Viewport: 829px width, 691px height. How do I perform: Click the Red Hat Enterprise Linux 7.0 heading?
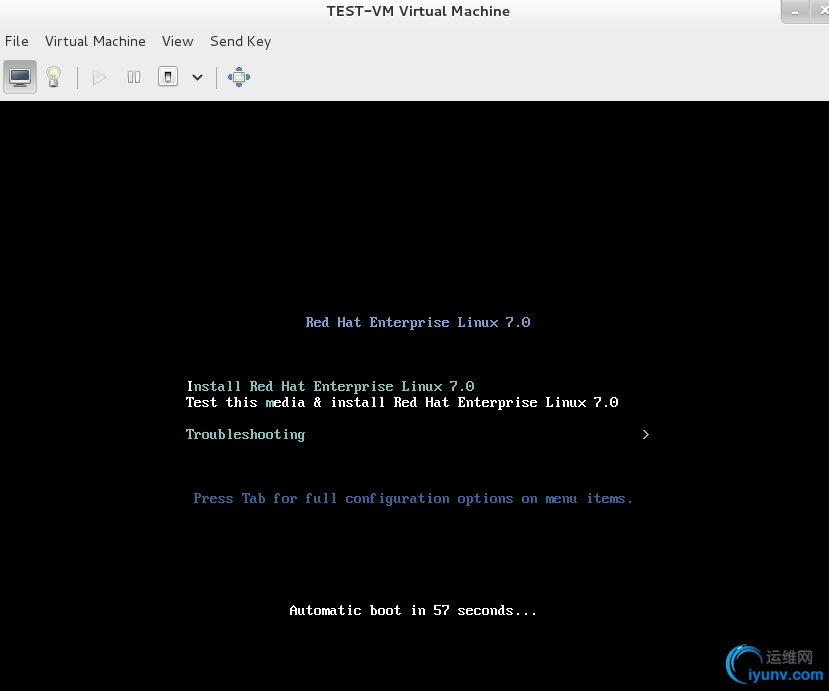(x=418, y=323)
